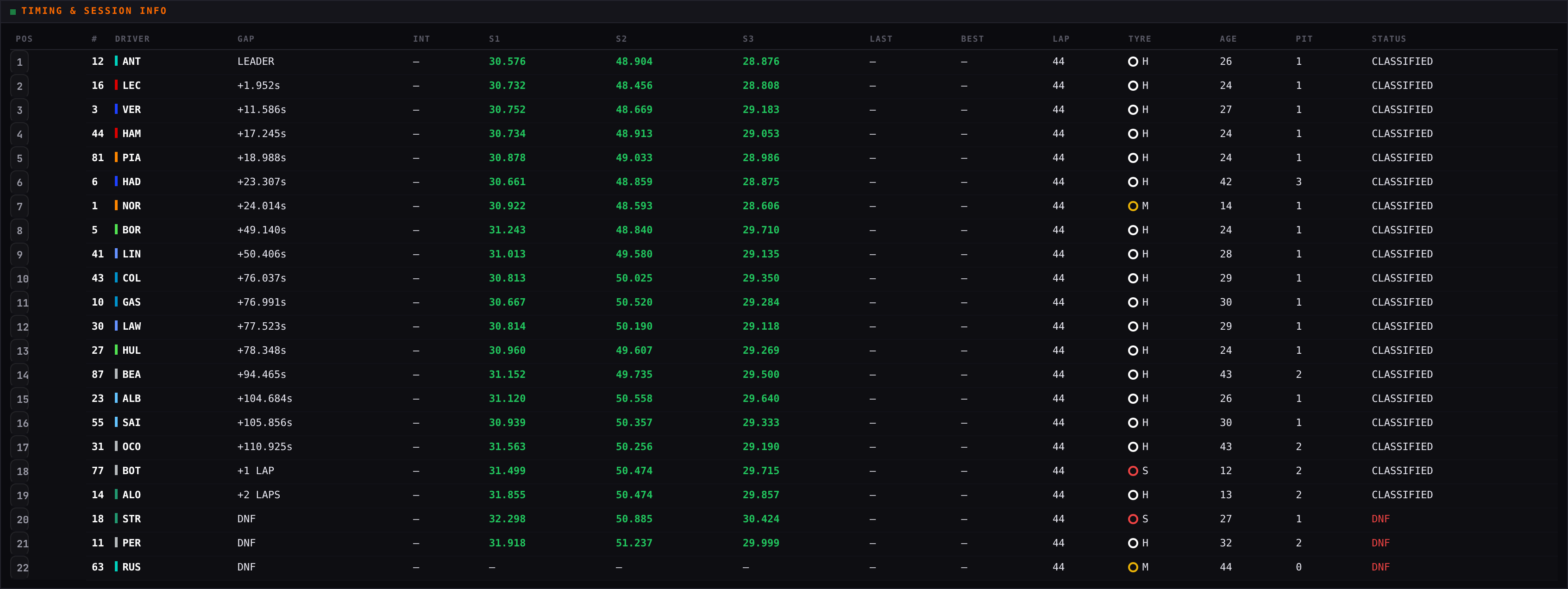Click the S2 time 51.237
Viewport: 1568px width, 589px height.
(633, 543)
